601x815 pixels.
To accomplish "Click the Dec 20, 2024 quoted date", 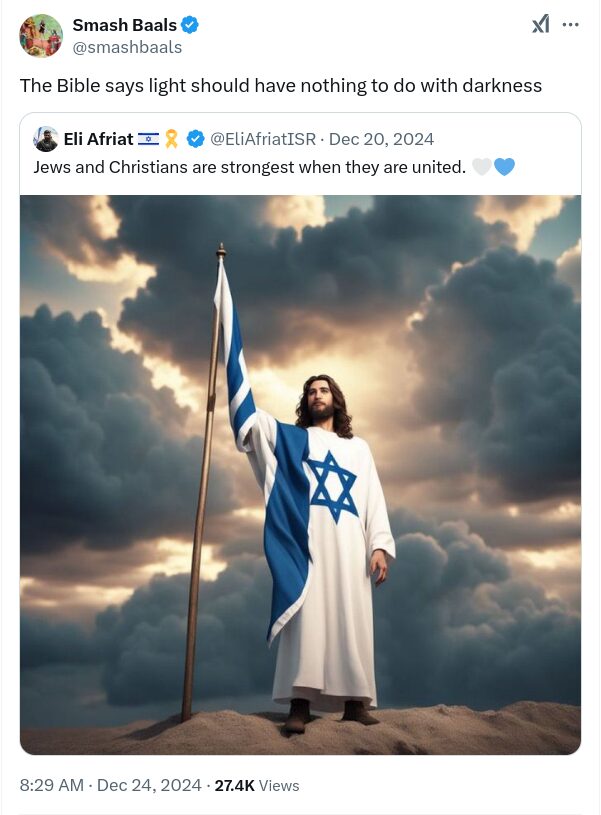I will pos(381,139).
